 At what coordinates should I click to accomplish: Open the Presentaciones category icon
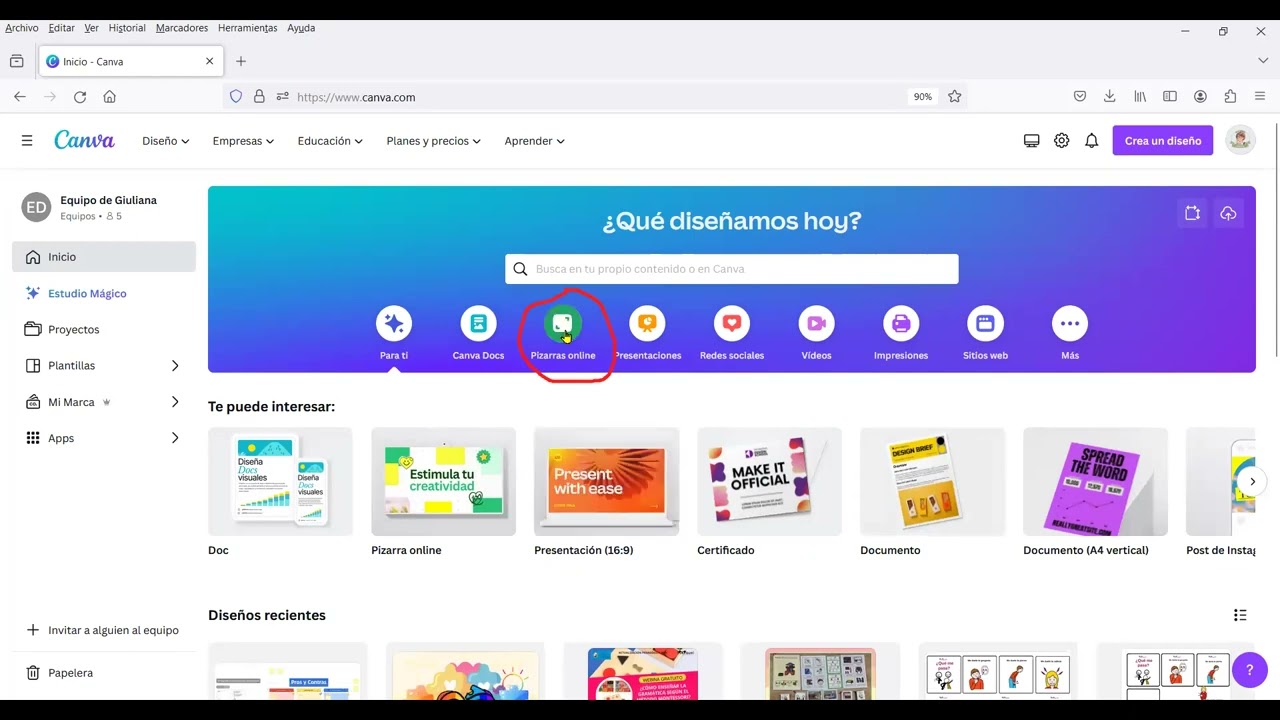(x=647, y=323)
